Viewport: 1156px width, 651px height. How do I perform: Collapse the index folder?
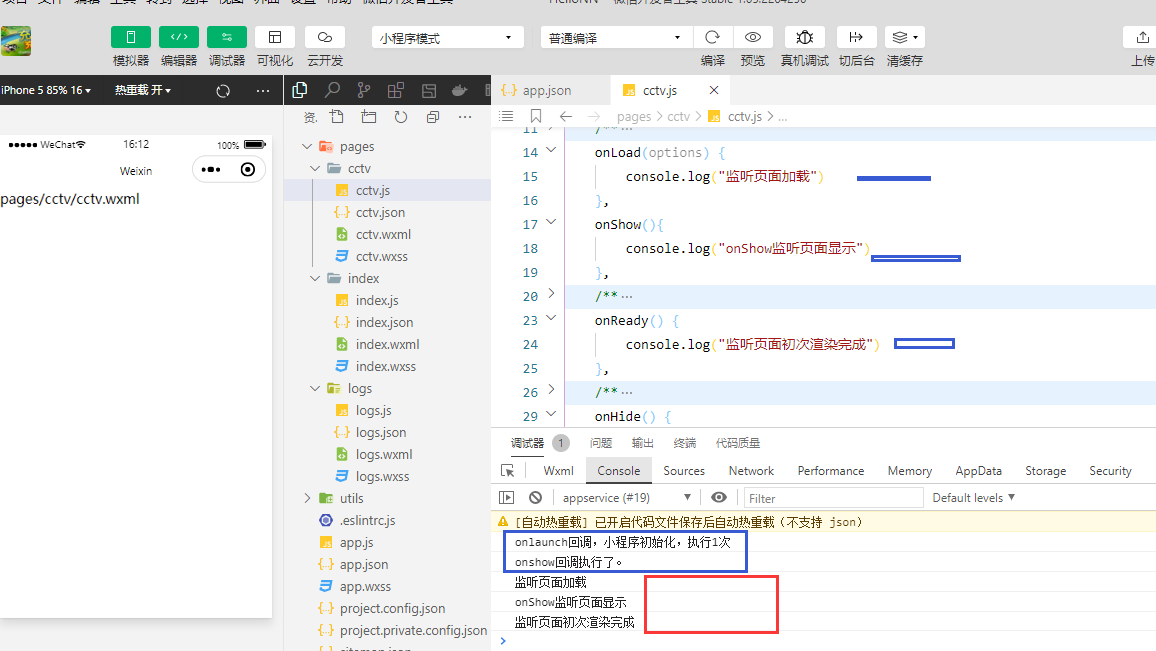click(x=316, y=278)
